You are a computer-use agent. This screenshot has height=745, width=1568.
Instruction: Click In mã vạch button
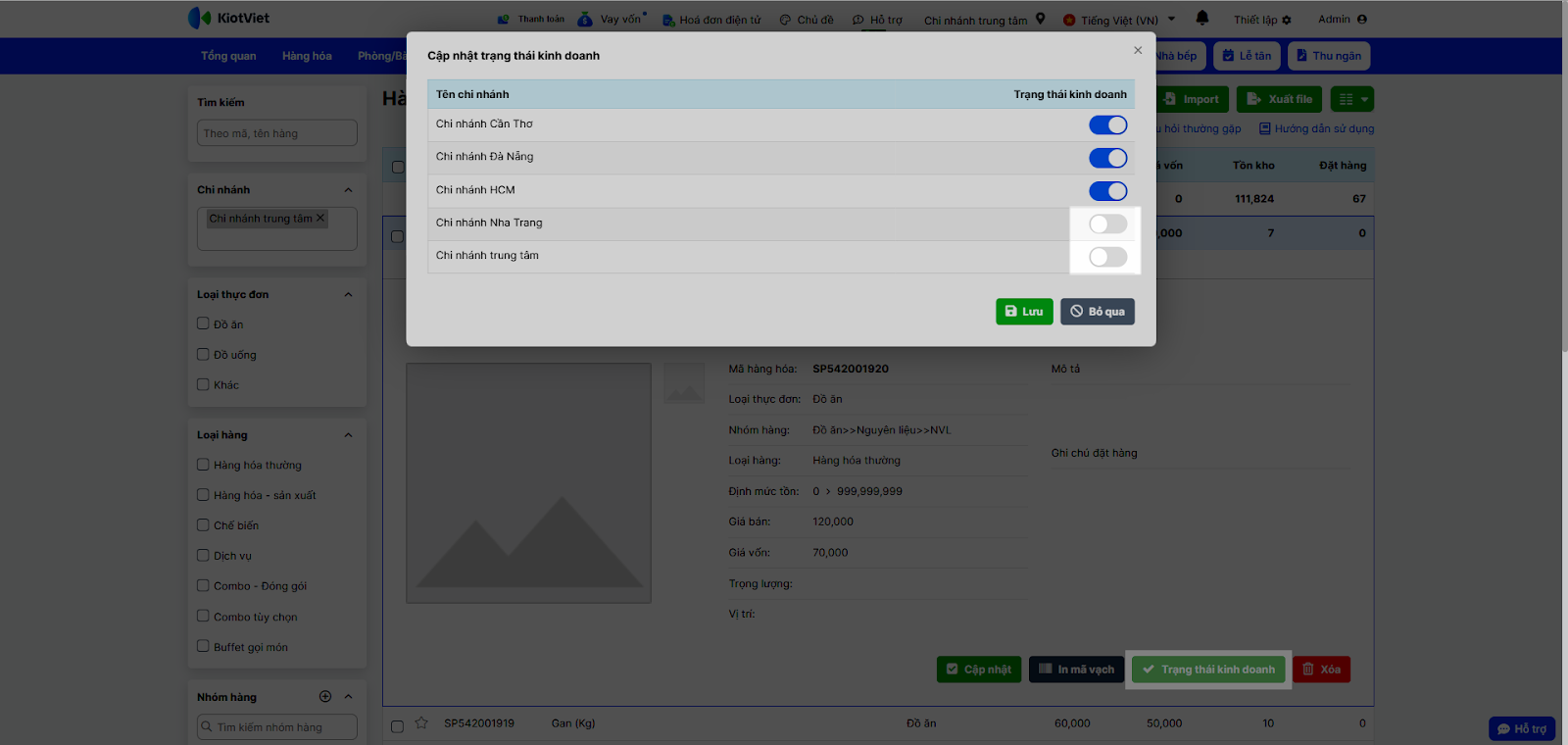(x=1076, y=670)
